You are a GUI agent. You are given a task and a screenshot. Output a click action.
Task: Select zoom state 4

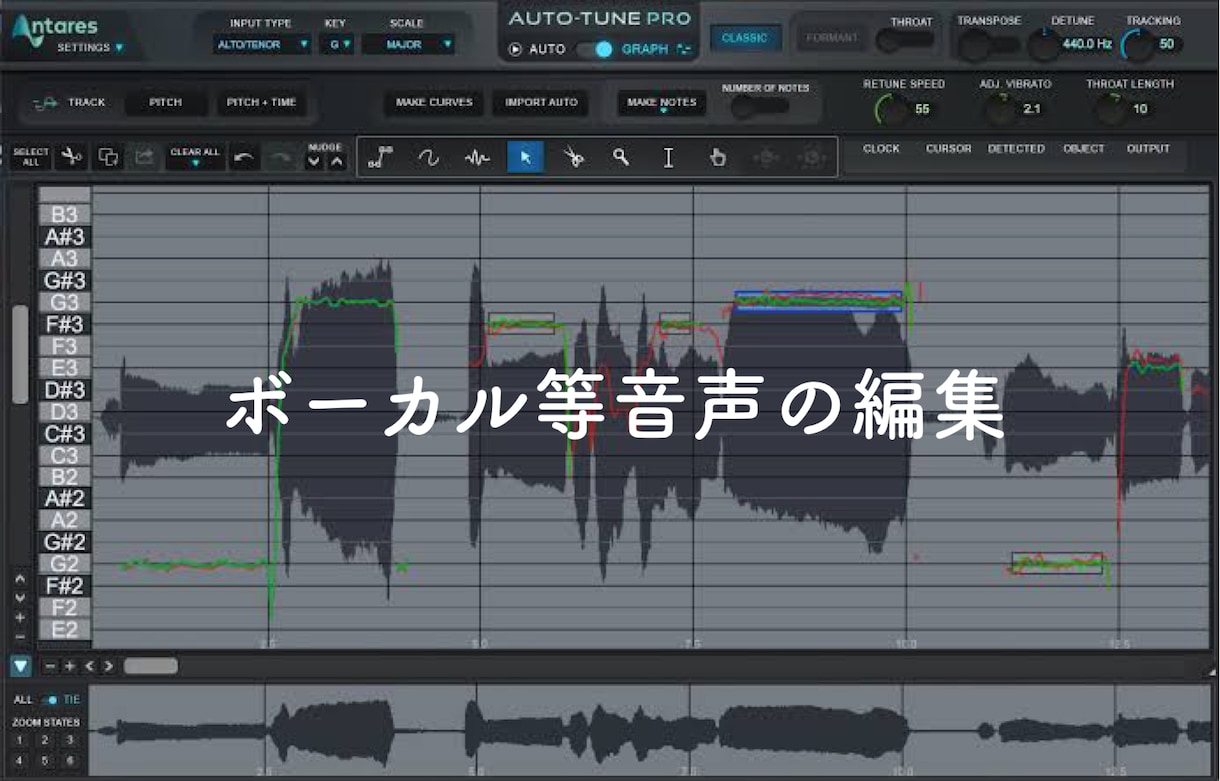coord(20,760)
